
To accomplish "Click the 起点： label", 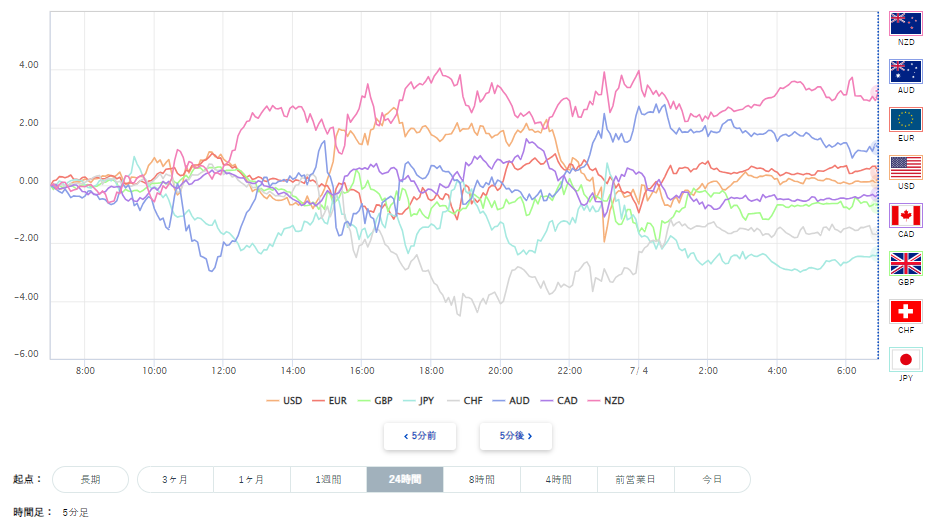I will (x=27, y=479).
